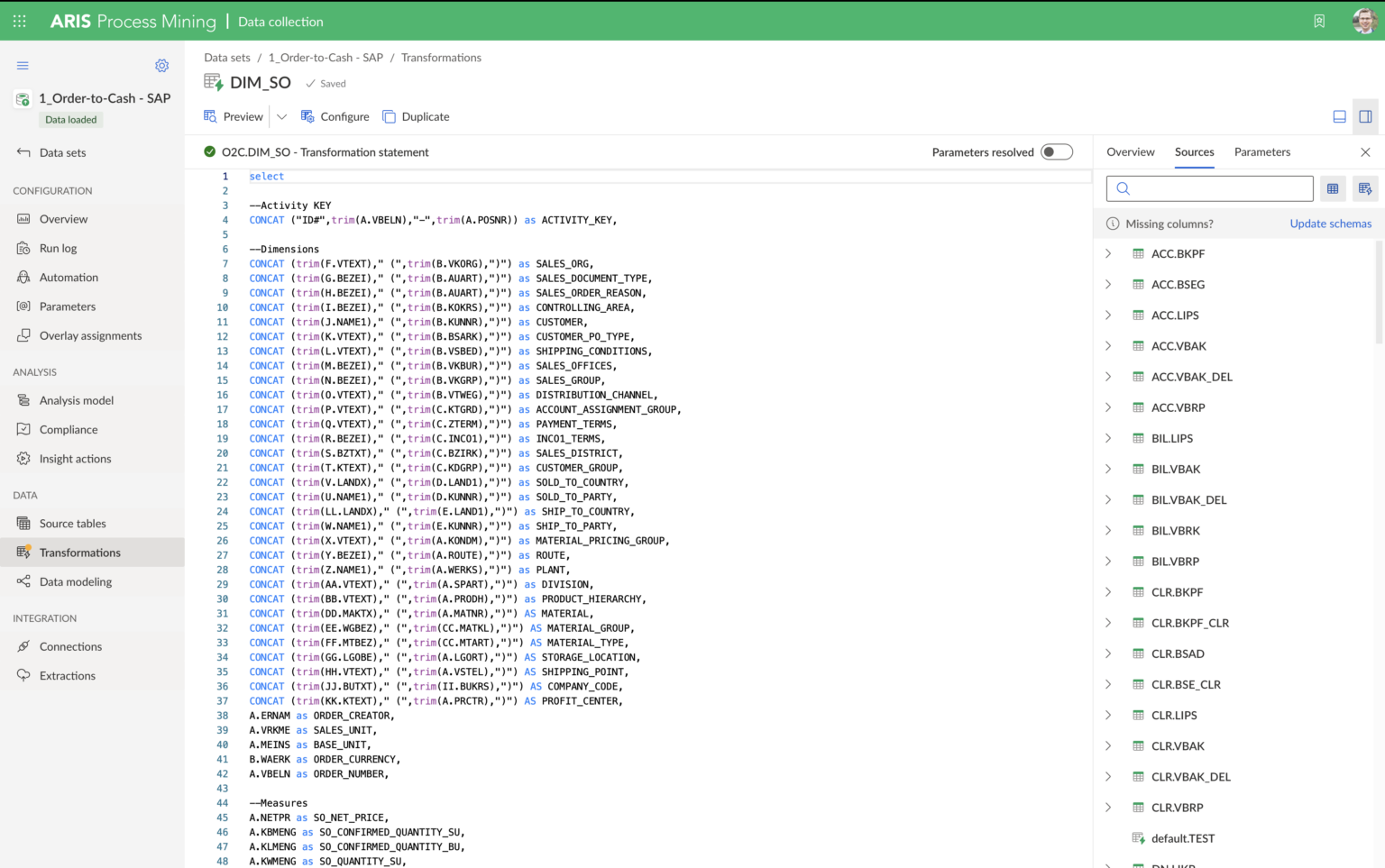
Task: Expand the ACC.BKPF source table
Action: [1109, 253]
